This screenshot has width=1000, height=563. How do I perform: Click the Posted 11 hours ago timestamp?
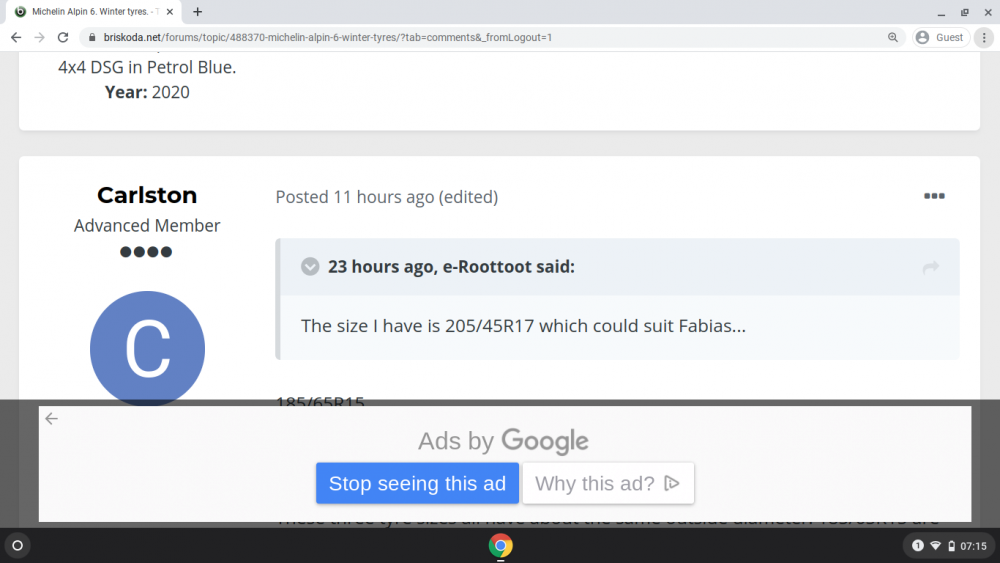355,197
